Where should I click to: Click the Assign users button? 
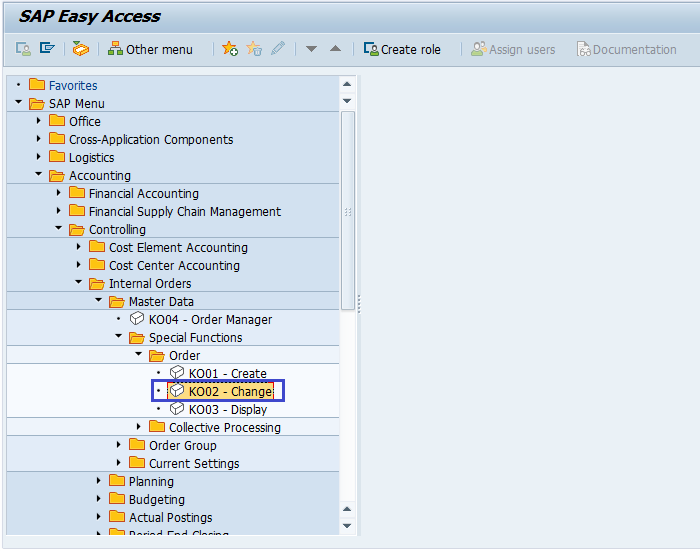(513, 49)
